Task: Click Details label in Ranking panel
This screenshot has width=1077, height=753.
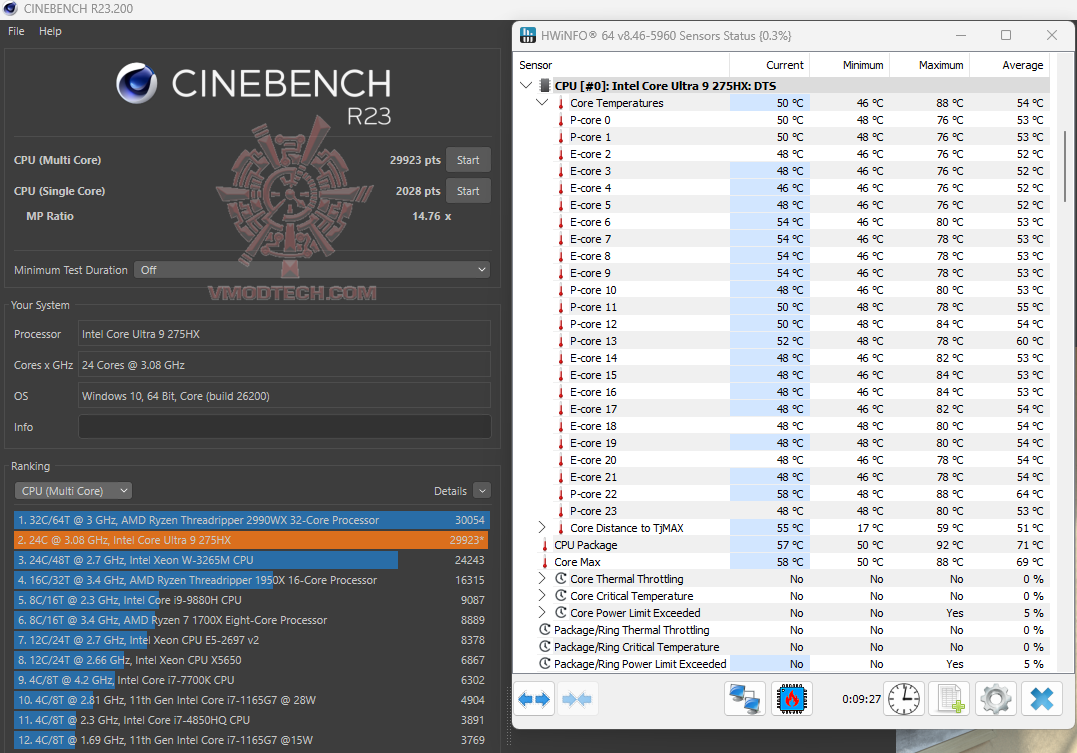Action: [x=450, y=491]
